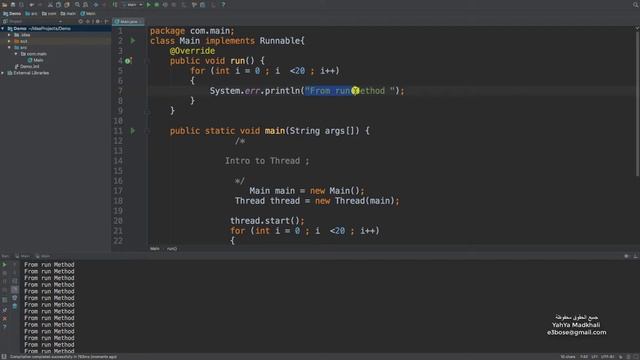This screenshot has height=360, width=640.
Task: Click the Build project toolbar icon
Action: coord(115,4)
